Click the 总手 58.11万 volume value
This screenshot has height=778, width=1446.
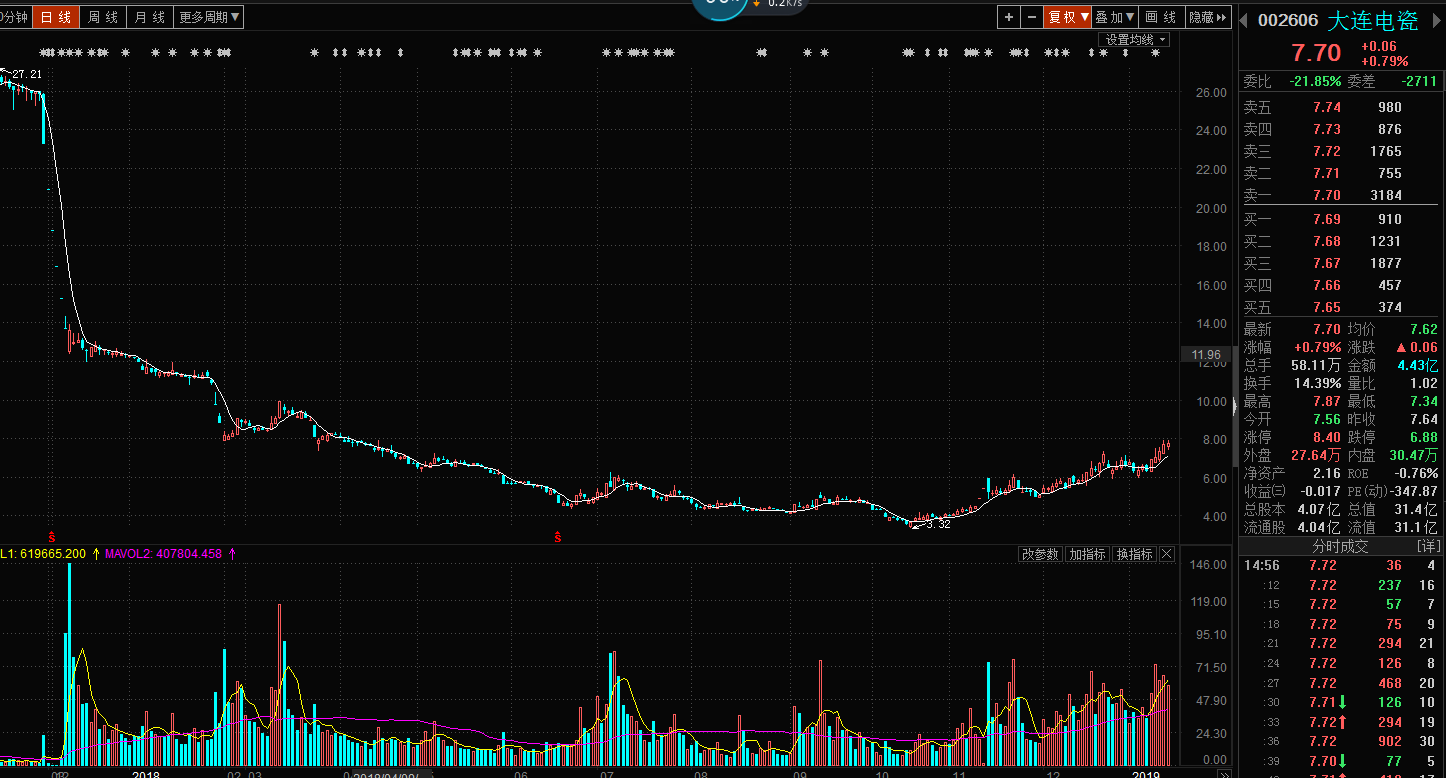click(x=1316, y=365)
